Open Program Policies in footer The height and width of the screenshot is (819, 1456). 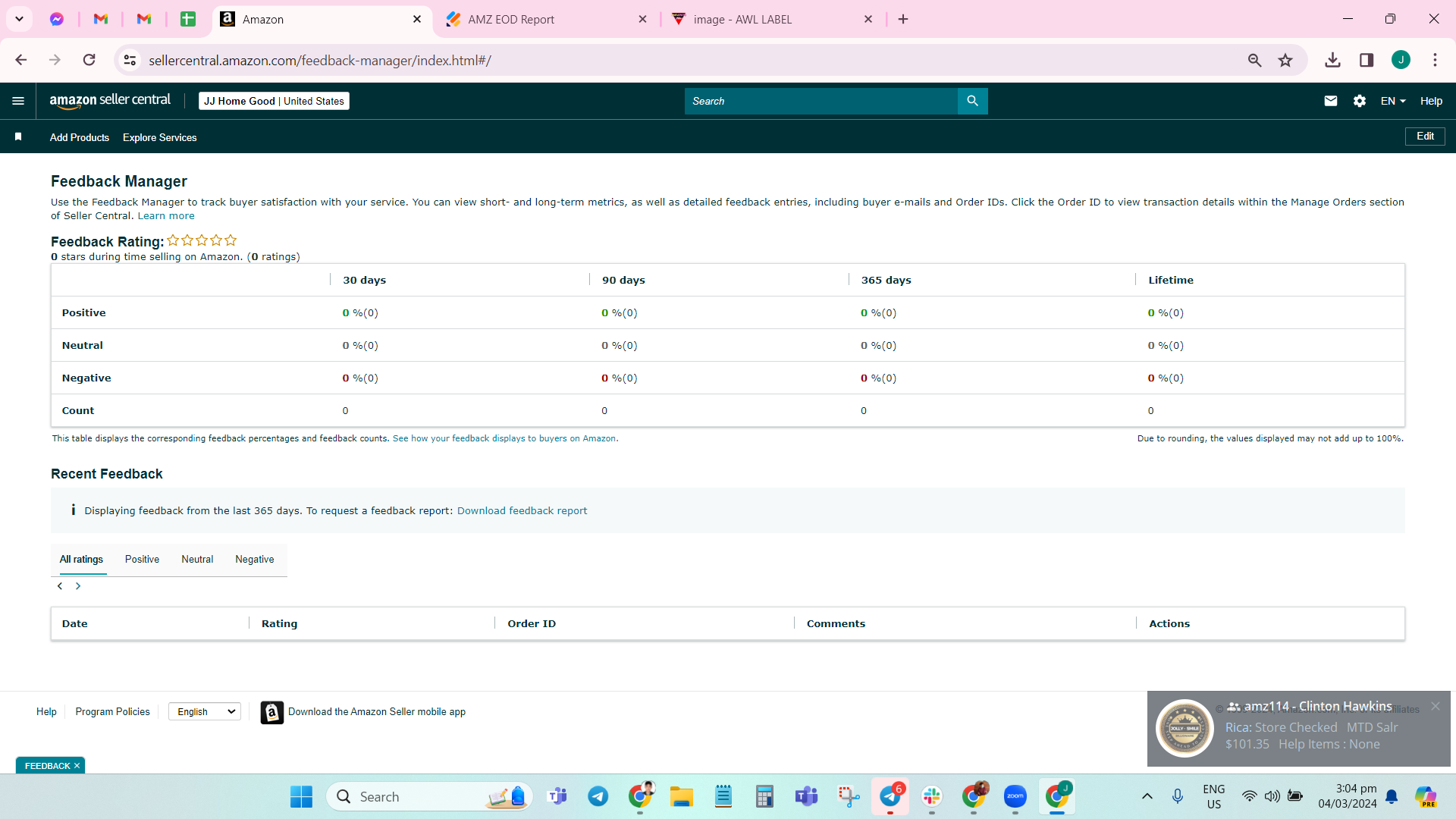tap(112, 711)
